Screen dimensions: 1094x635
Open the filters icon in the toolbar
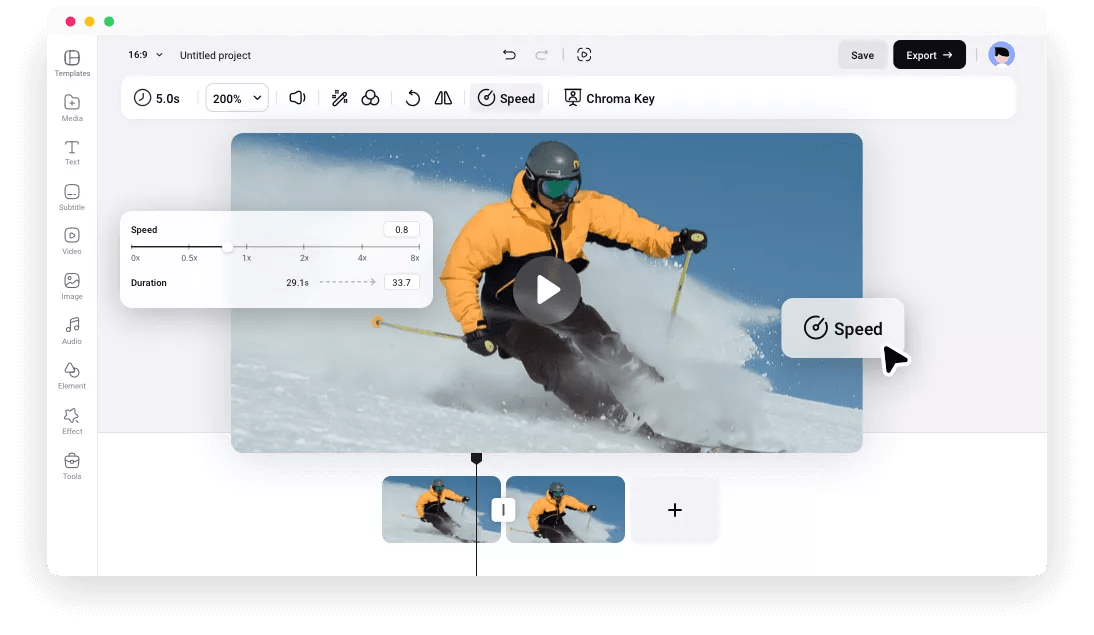tap(371, 98)
